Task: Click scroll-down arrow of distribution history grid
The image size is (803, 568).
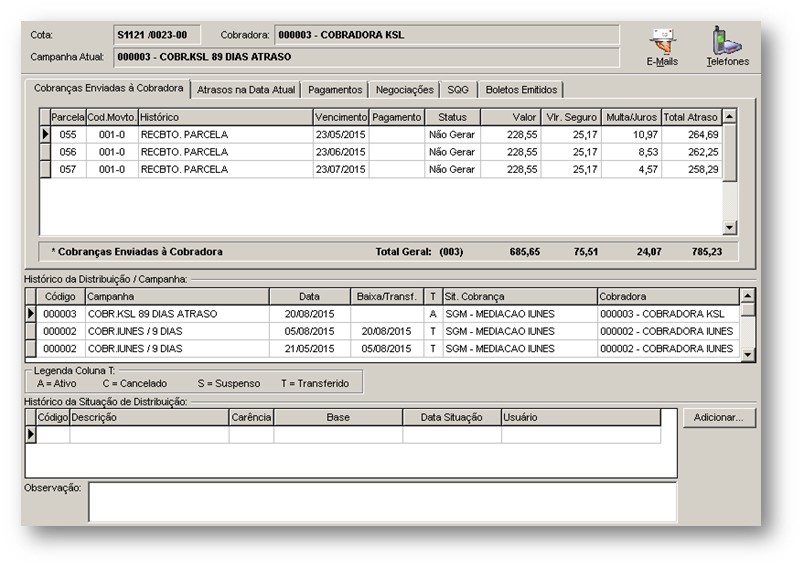Action: click(x=747, y=354)
